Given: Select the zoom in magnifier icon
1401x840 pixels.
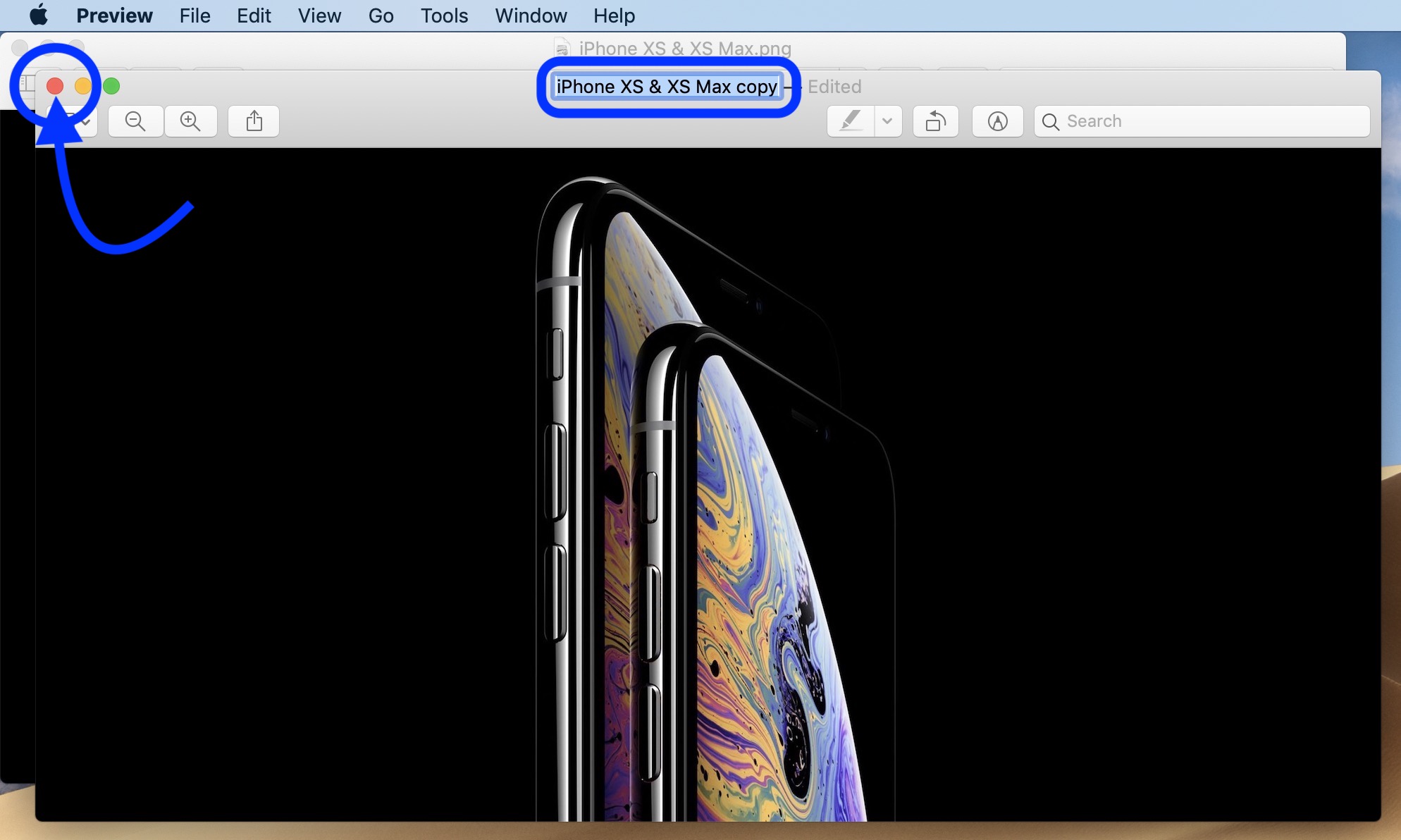Looking at the screenshot, I should click(x=190, y=120).
